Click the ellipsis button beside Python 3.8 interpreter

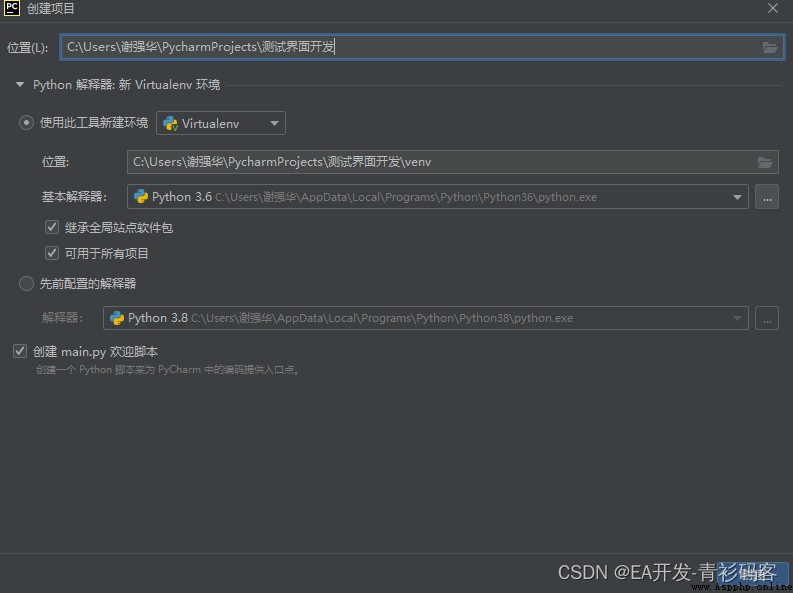(x=767, y=318)
